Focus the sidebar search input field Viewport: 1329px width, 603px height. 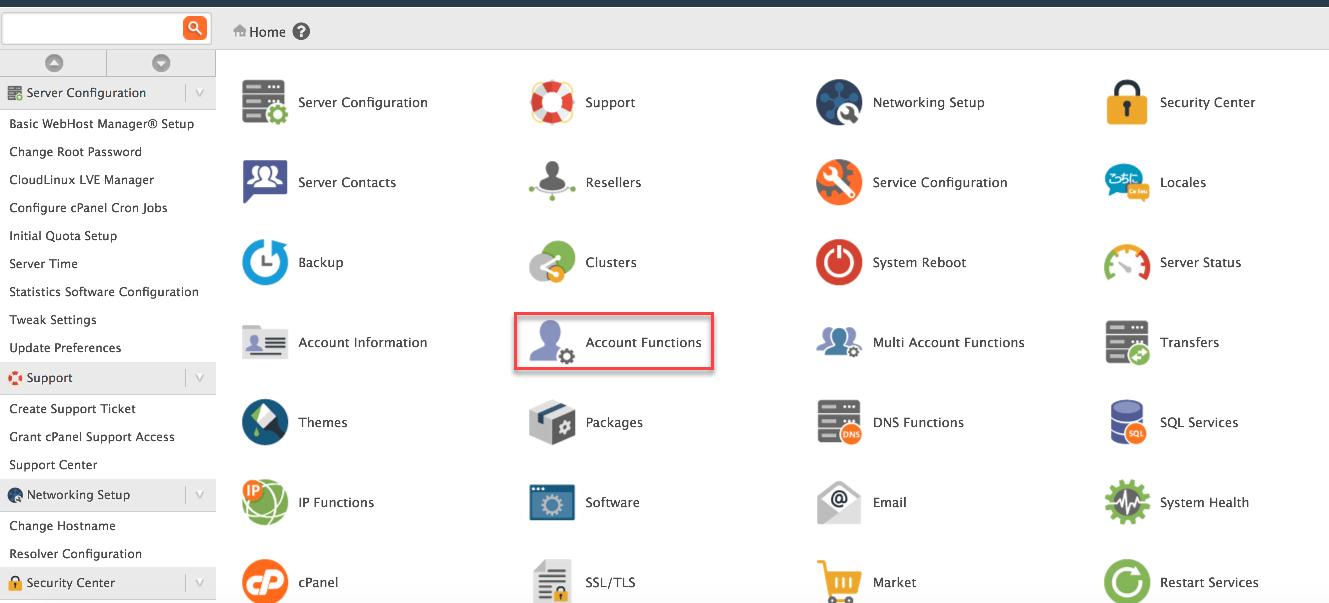(x=92, y=29)
